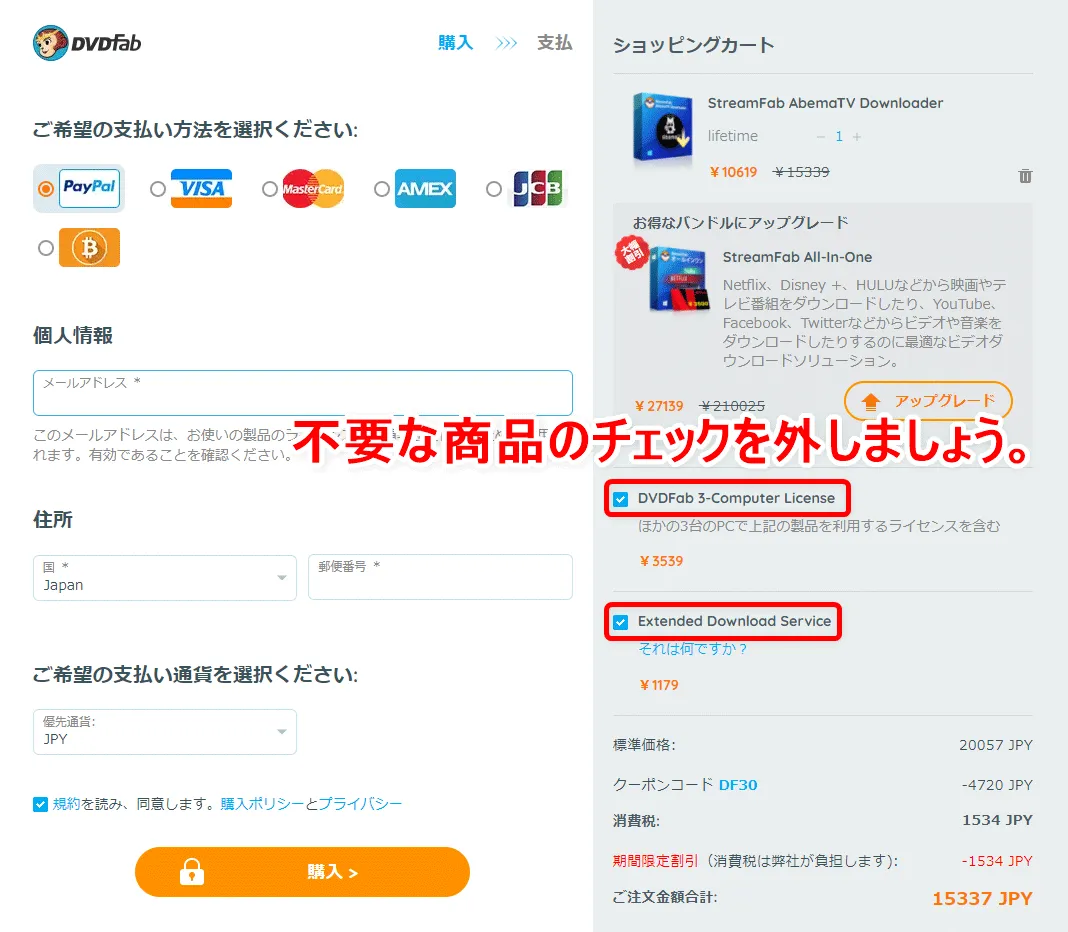Uncheck DVDFab 3-Computer License checkbox

[x=621, y=499]
